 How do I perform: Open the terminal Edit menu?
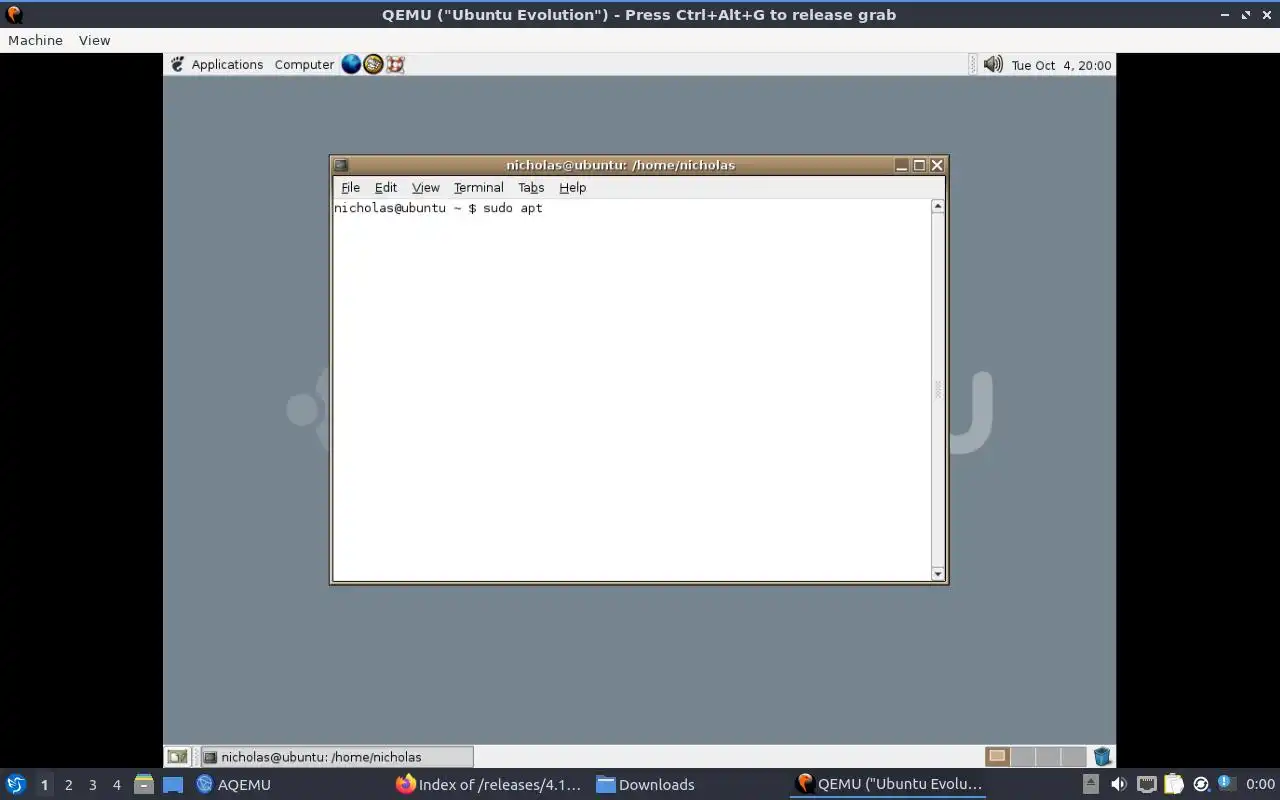pyautogui.click(x=386, y=187)
